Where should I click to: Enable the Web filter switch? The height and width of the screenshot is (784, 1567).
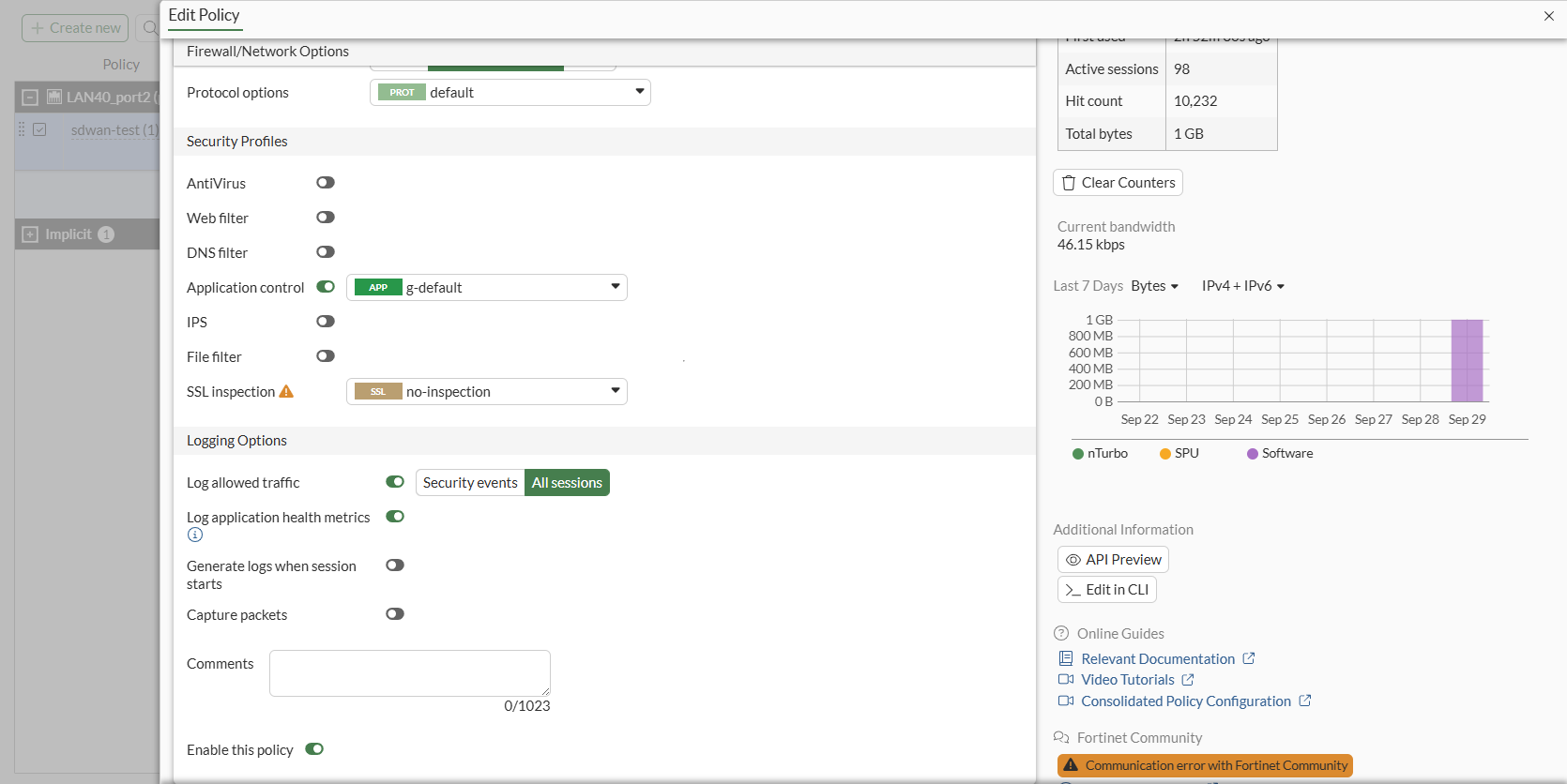click(x=326, y=218)
